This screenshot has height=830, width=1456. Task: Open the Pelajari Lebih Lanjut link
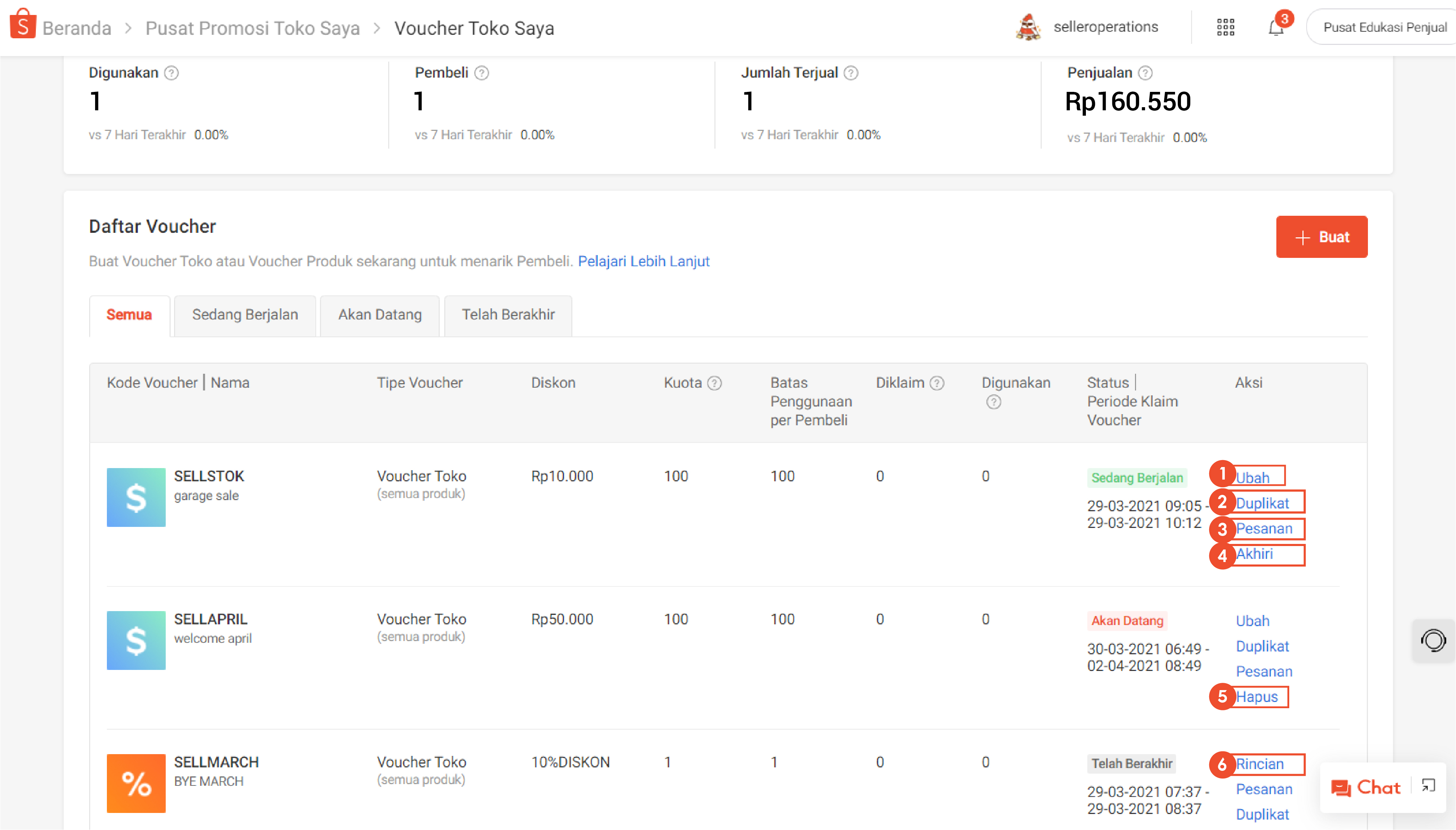pyautogui.click(x=643, y=261)
